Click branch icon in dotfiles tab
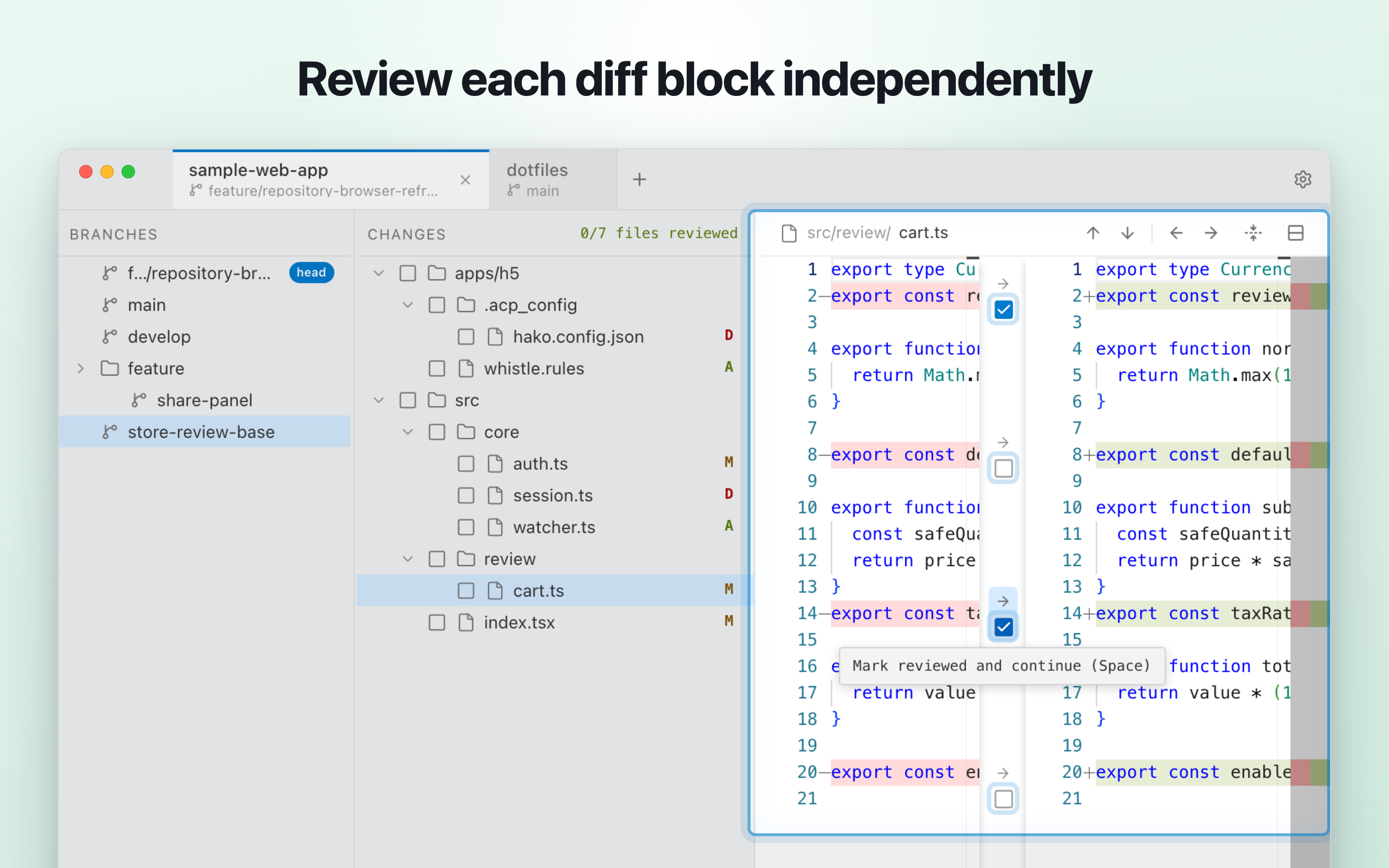 click(513, 190)
